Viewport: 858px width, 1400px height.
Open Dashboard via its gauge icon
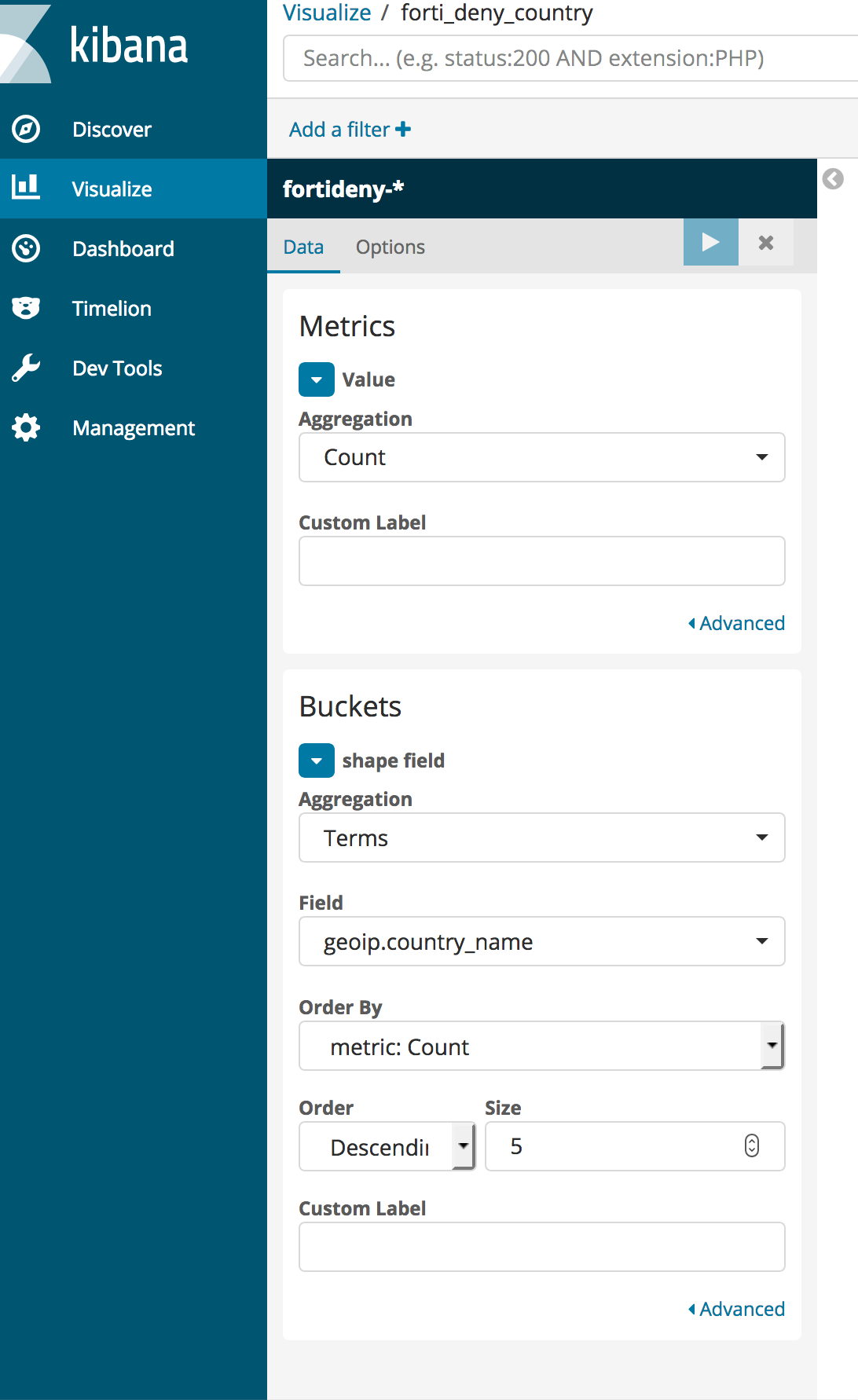(26, 248)
